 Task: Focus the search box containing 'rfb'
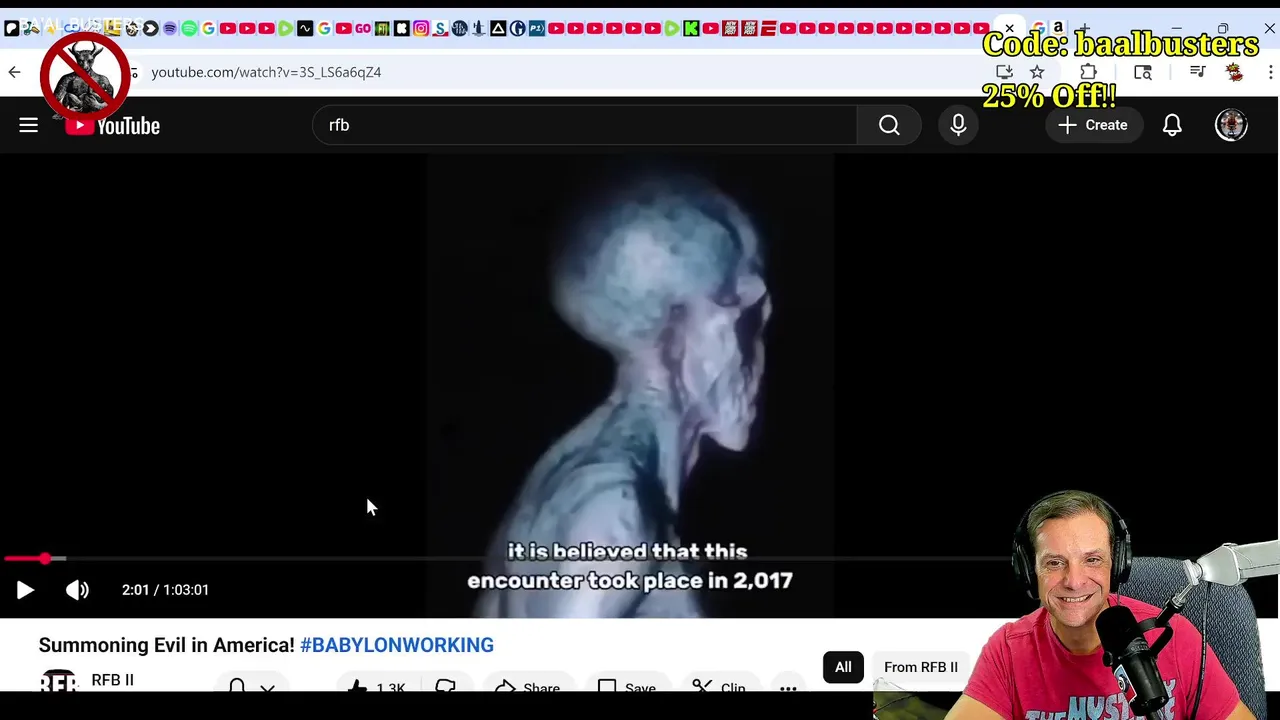click(x=585, y=125)
